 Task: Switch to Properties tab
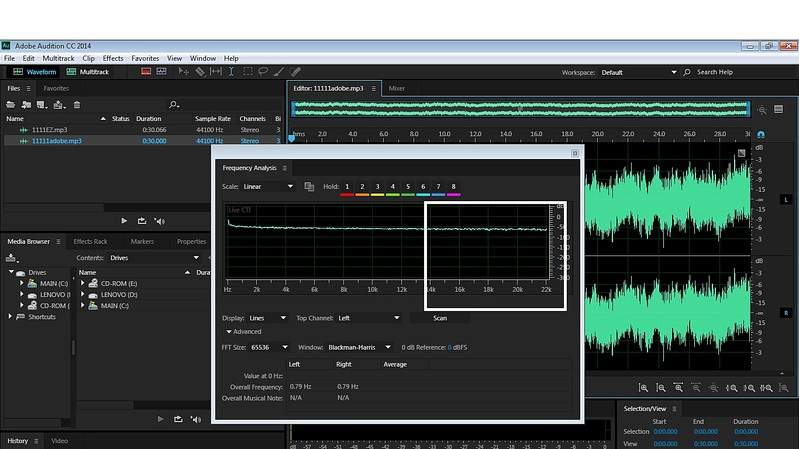(191, 242)
